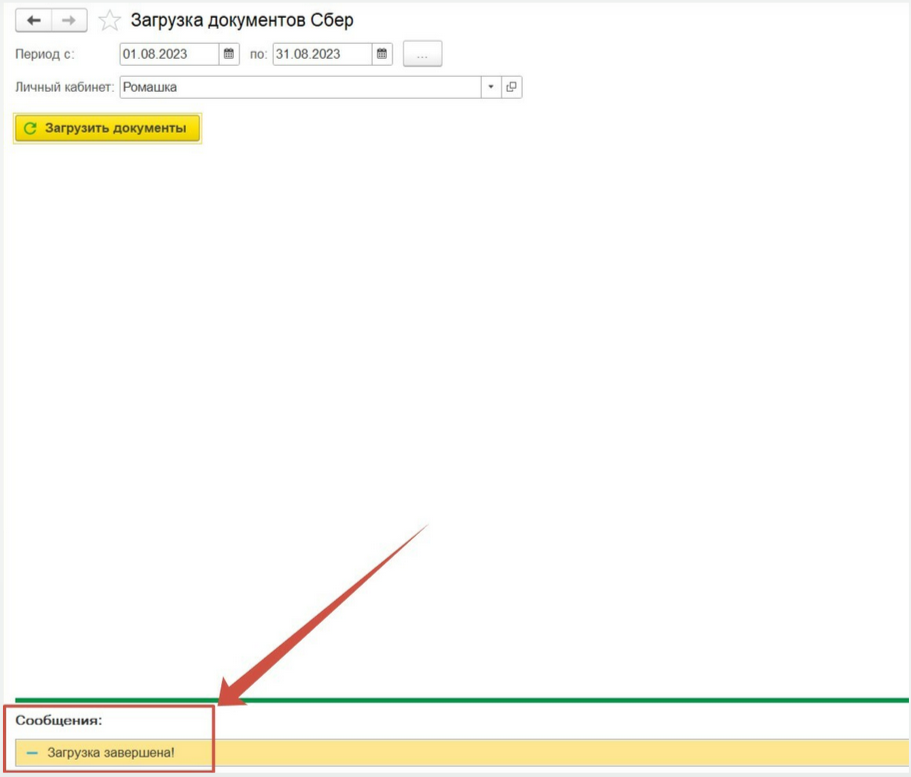The width and height of the screenshot is (911, 777).
Task: Click the forward navigation arrow
Action: coord(69,21)
